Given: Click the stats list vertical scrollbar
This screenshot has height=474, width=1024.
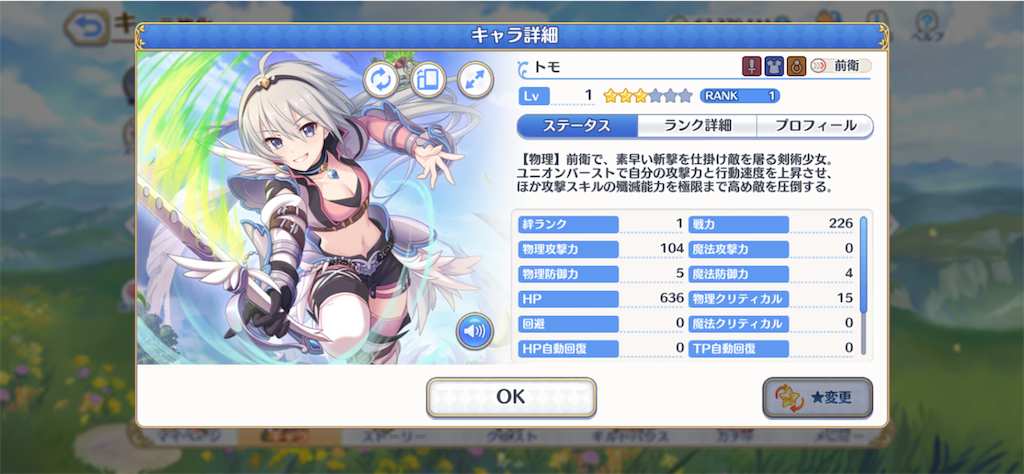Looking at the screenshot, I should [863, 285].
